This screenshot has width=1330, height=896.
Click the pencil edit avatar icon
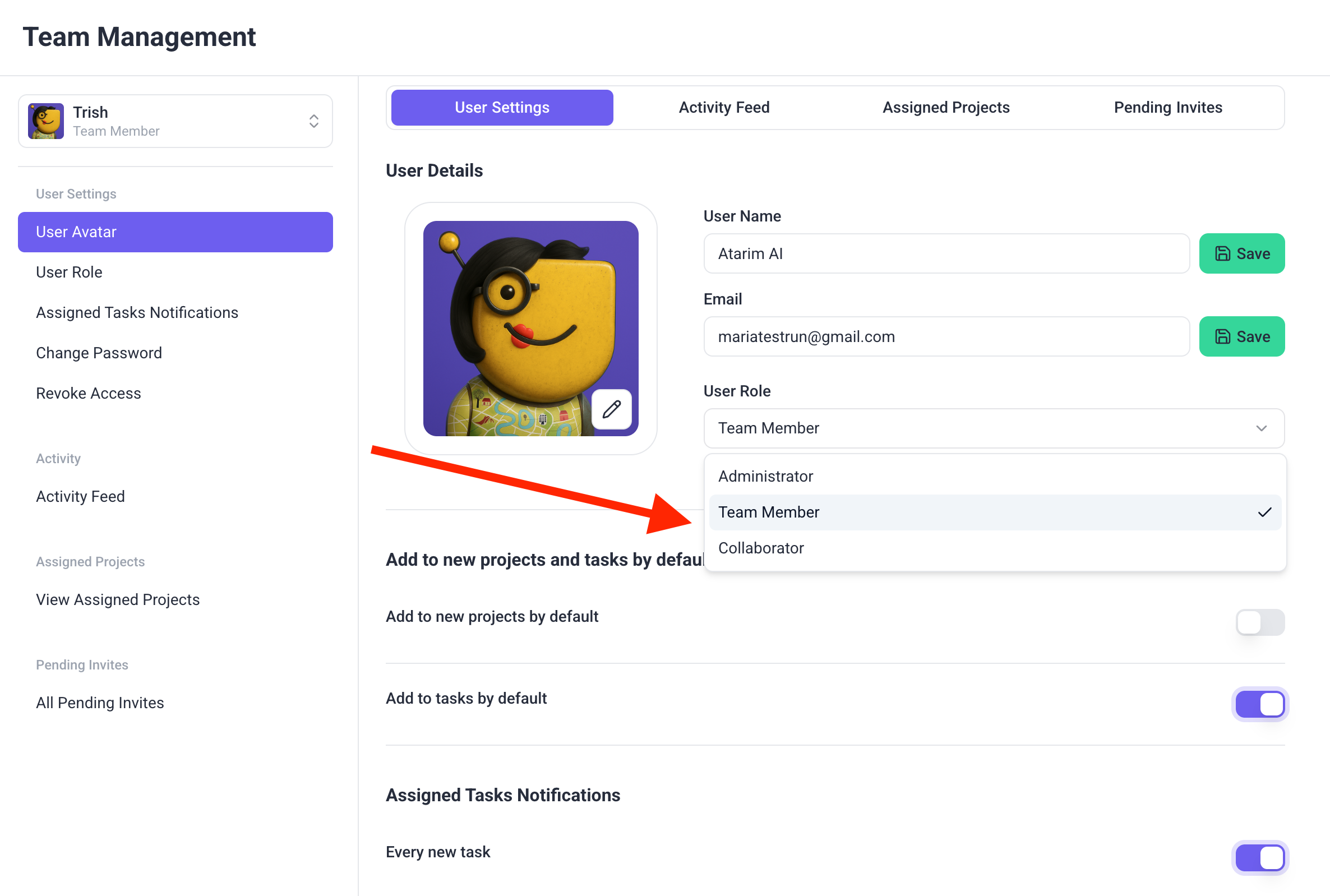tap(611, 409)
